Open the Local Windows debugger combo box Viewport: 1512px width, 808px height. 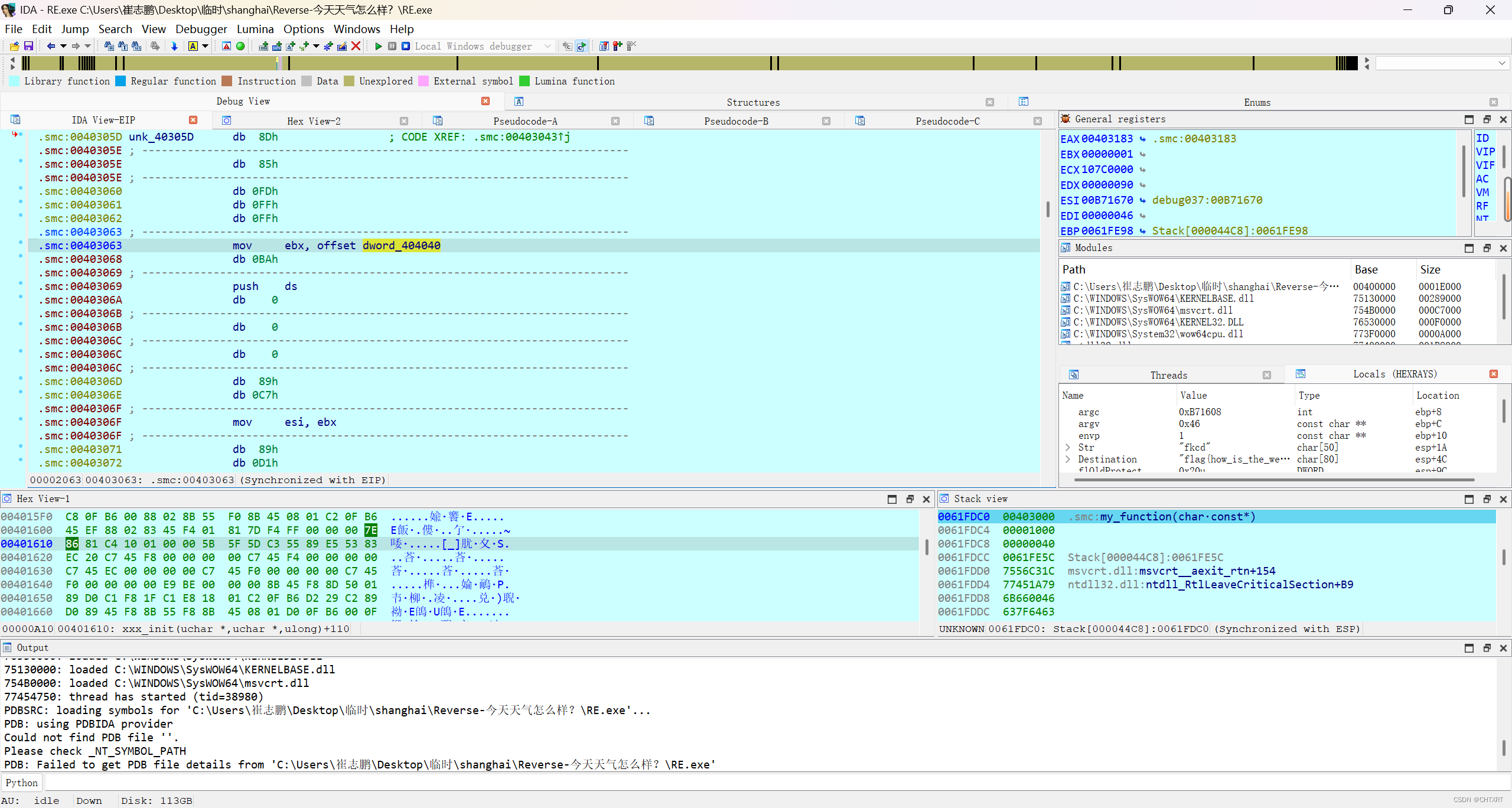tap(484, 46)
